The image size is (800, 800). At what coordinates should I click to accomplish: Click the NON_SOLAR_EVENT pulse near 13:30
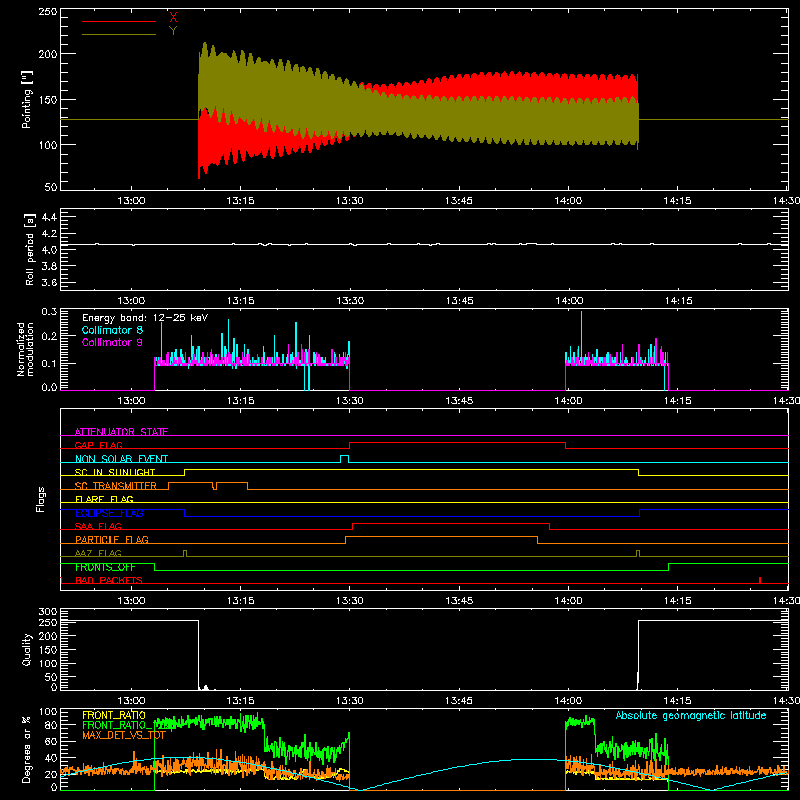tap(344, 459)
